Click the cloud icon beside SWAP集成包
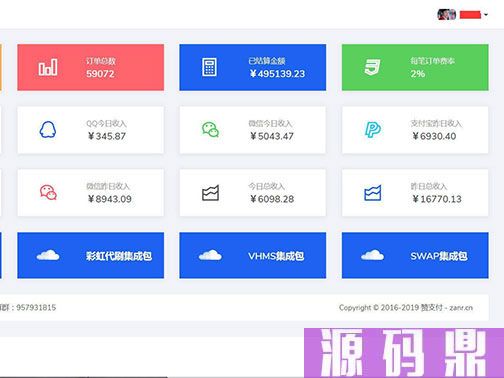 coord(372,255)
